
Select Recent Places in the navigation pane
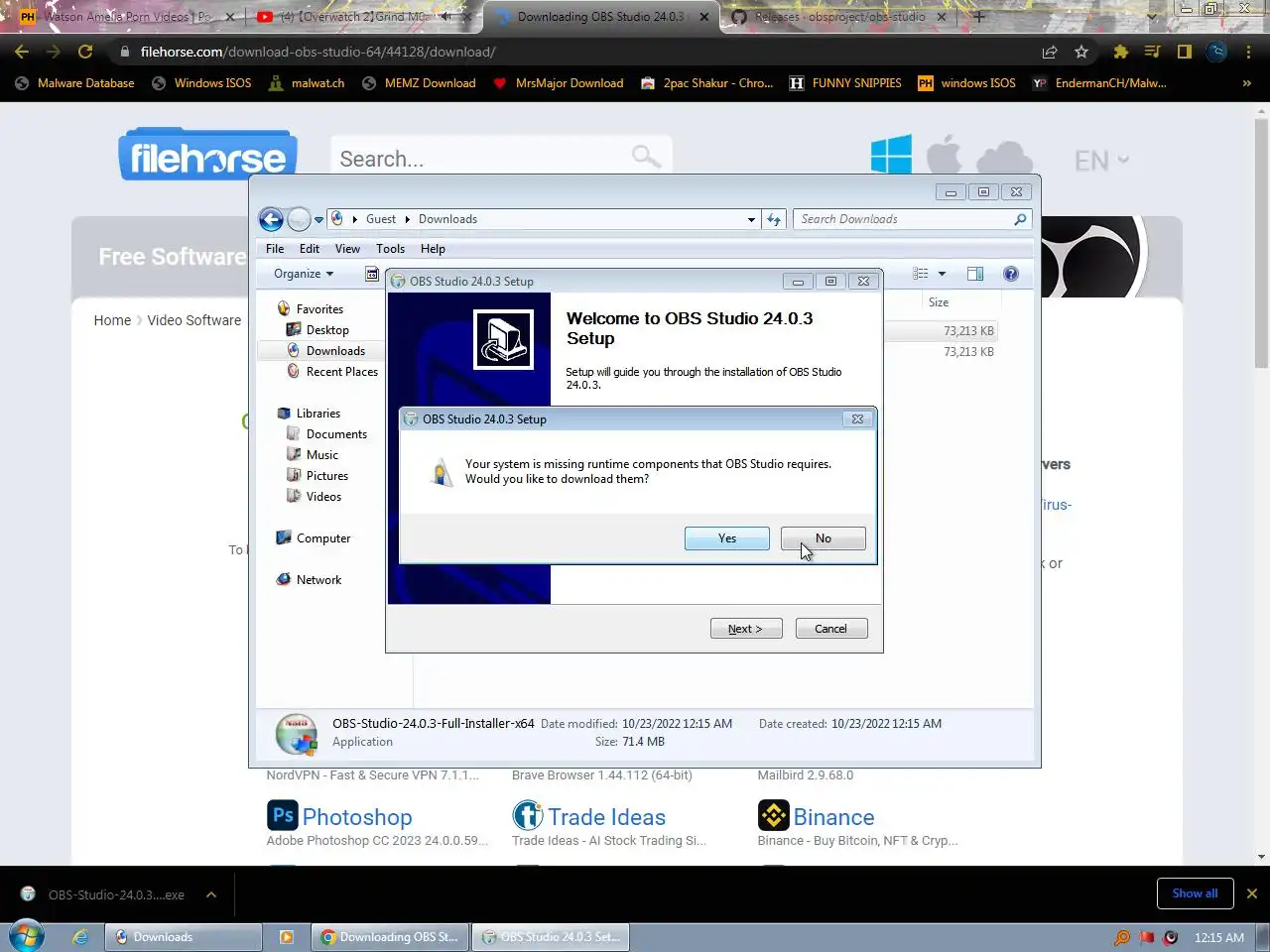click(341, 372)
